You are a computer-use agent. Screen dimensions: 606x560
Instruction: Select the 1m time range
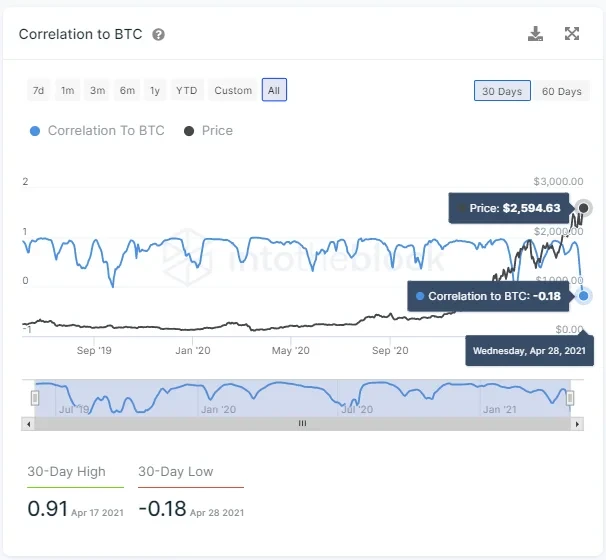pos(67,90)
